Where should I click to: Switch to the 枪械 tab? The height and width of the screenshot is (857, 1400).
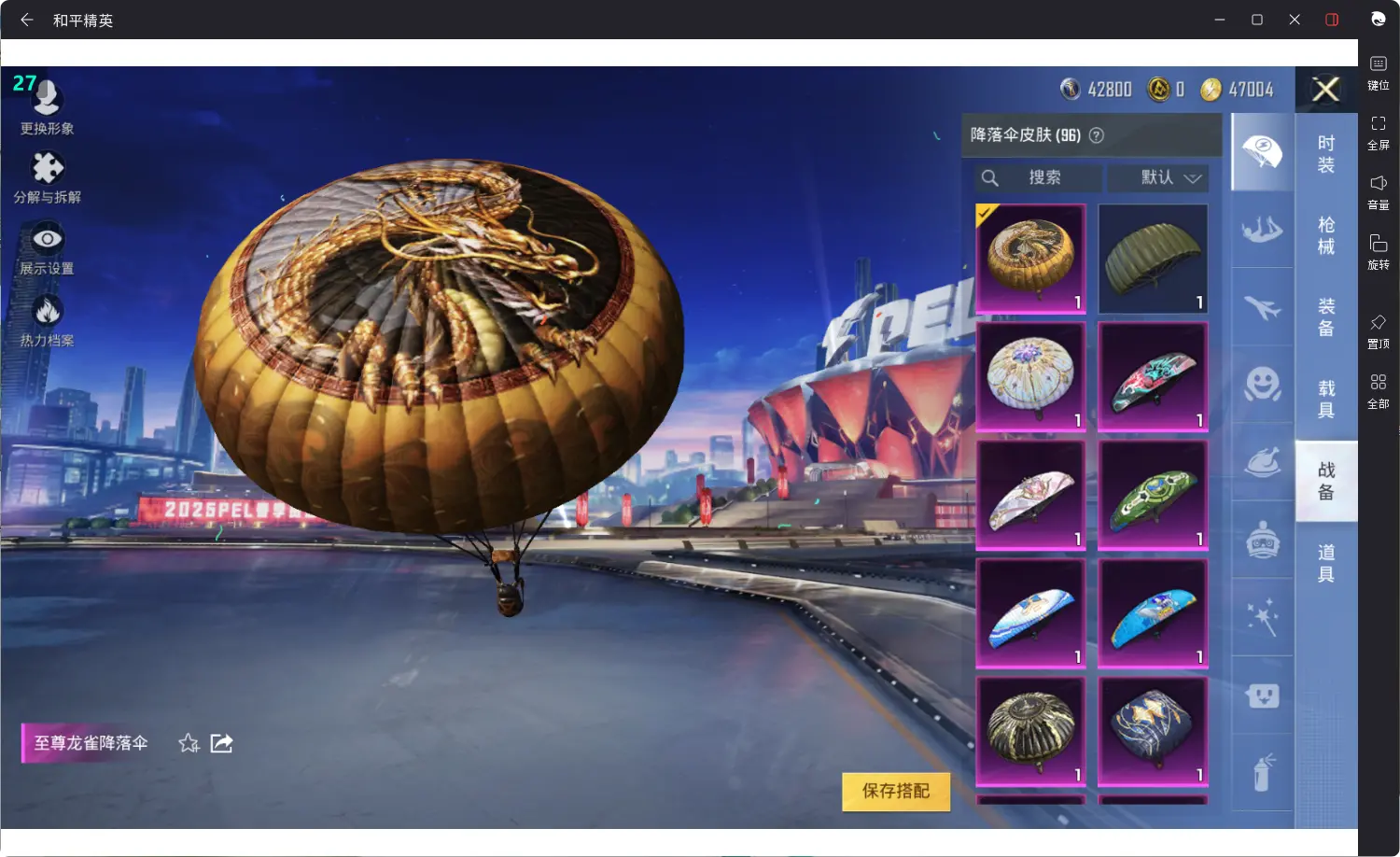(1326, 235)
